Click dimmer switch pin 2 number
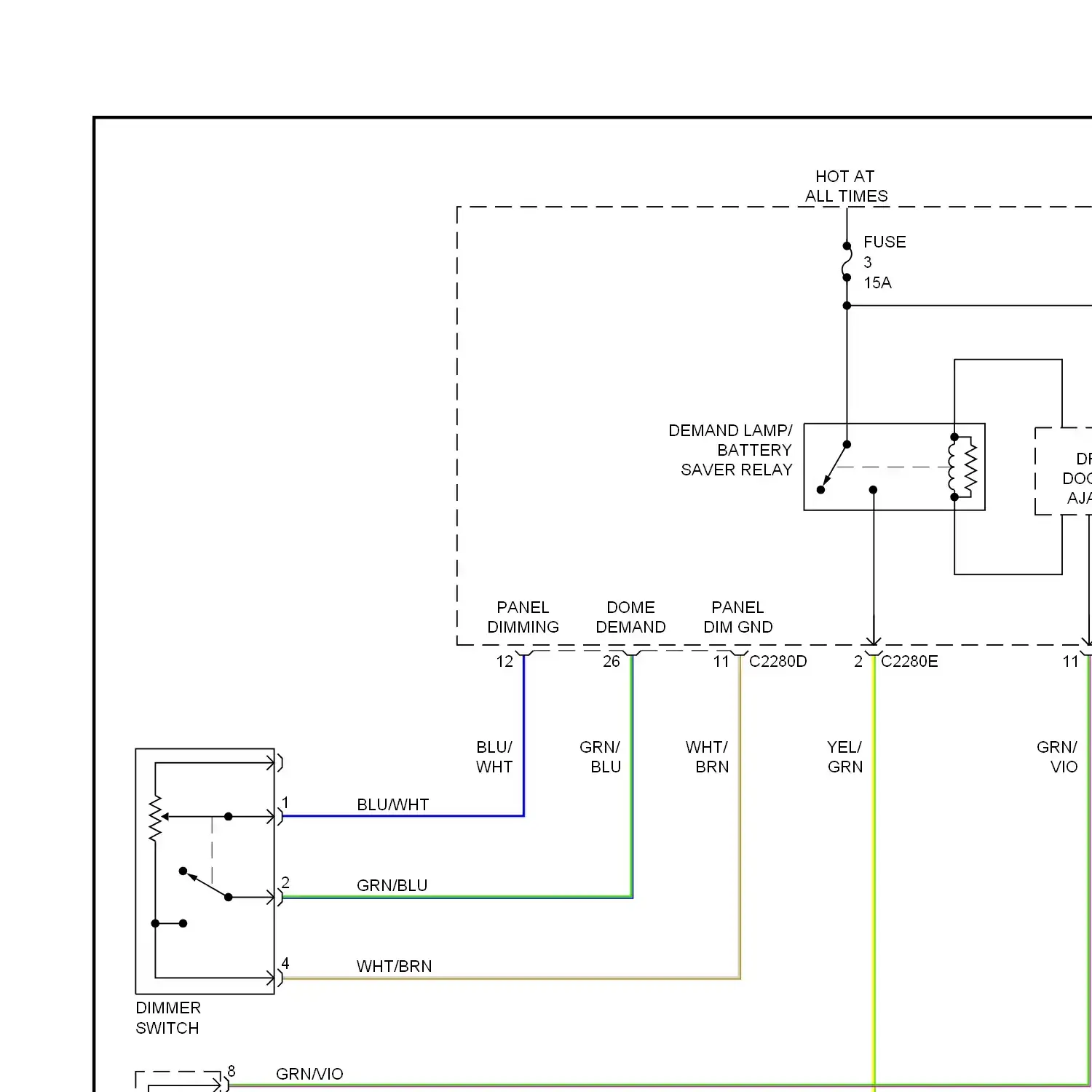Image resolution: width=1092 pixels, height=1092 pixels. tap(285, 882)
